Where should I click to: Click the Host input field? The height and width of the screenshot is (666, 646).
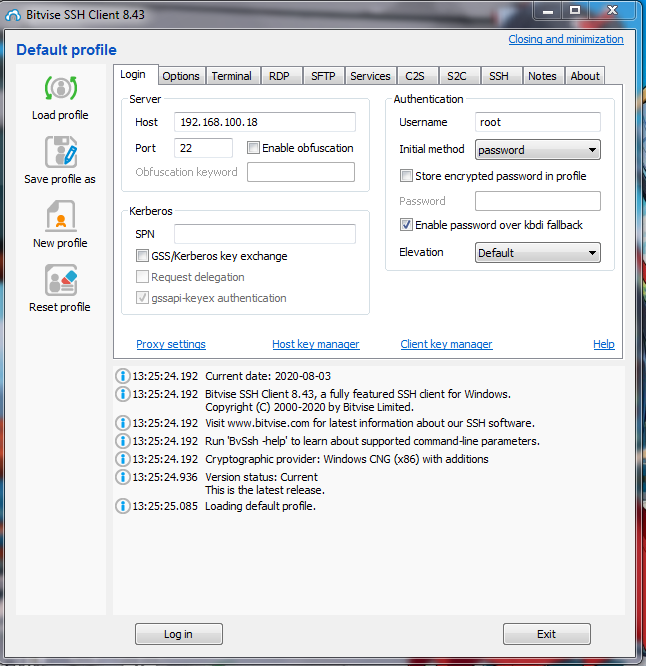265,122
